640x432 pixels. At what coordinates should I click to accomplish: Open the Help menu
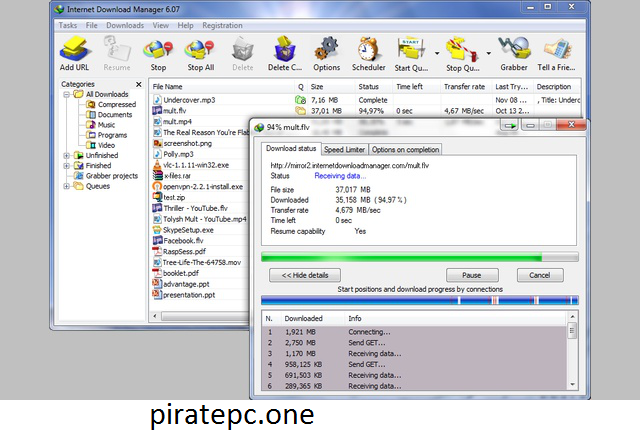[x=185, y=25]
